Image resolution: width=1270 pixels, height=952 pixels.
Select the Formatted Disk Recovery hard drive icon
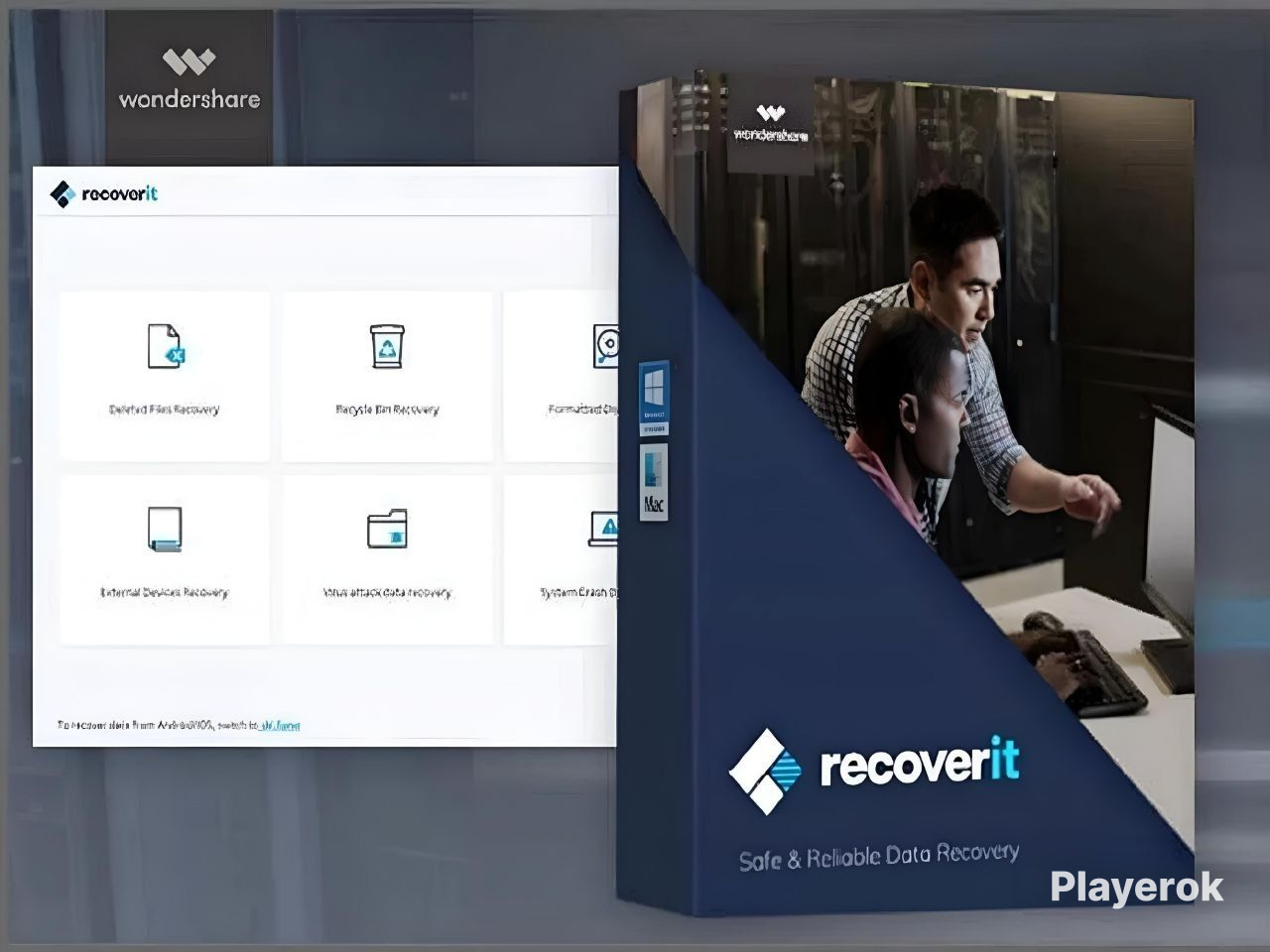click(x=605, y=346)
